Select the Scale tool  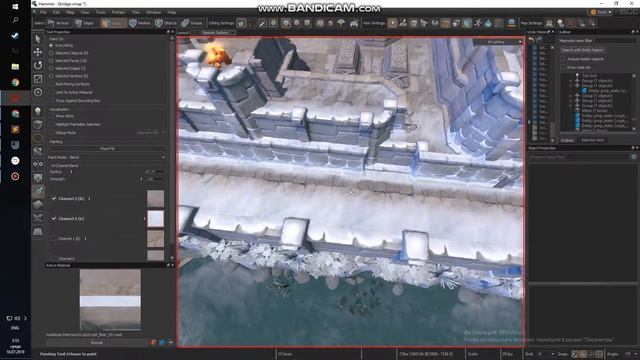click(x=38, y=79)
